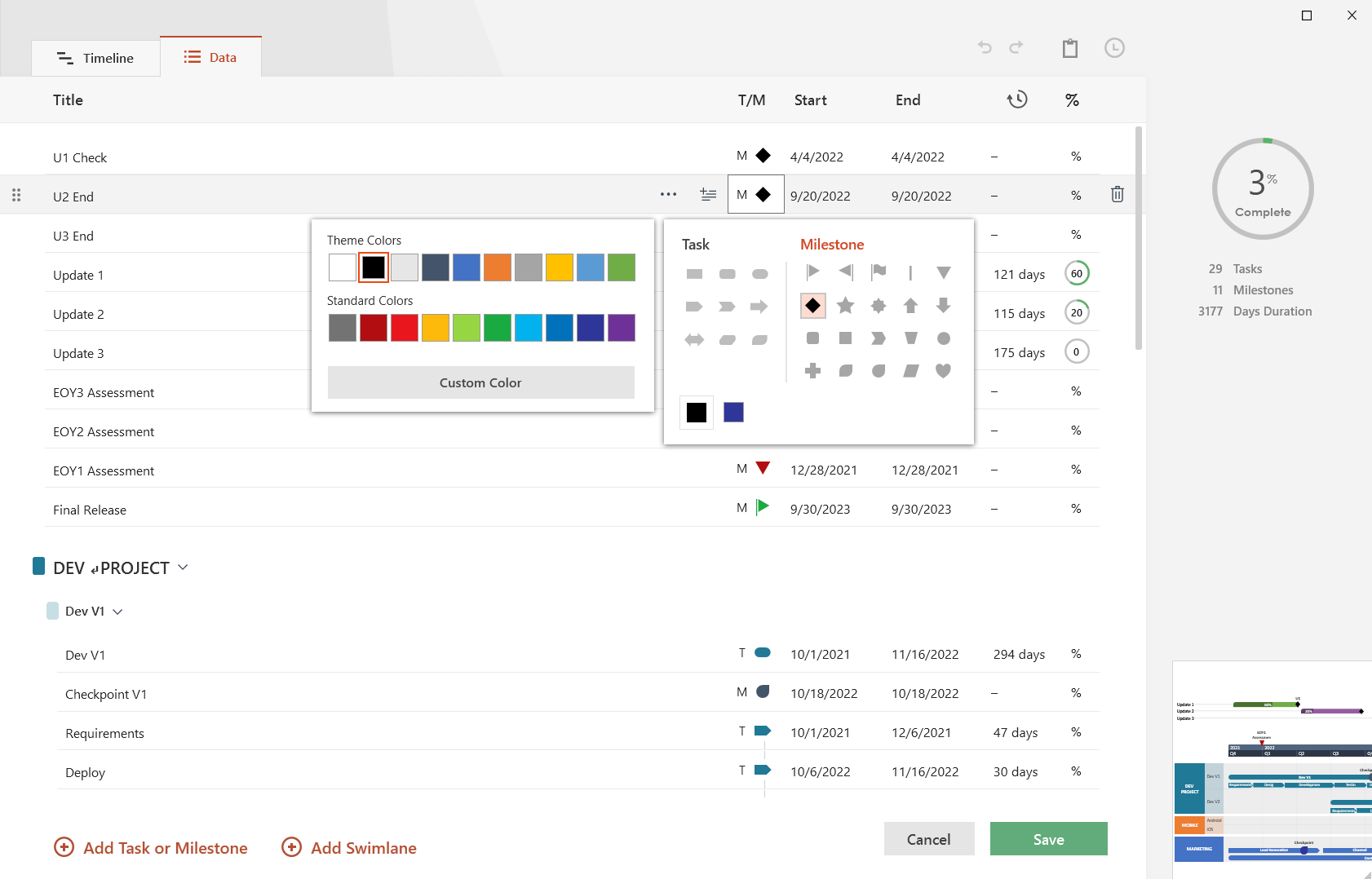Viewport: 1372px width, 879px height.
Task: Open the Milestone shape picker section
Action: (x=831, y=244)
